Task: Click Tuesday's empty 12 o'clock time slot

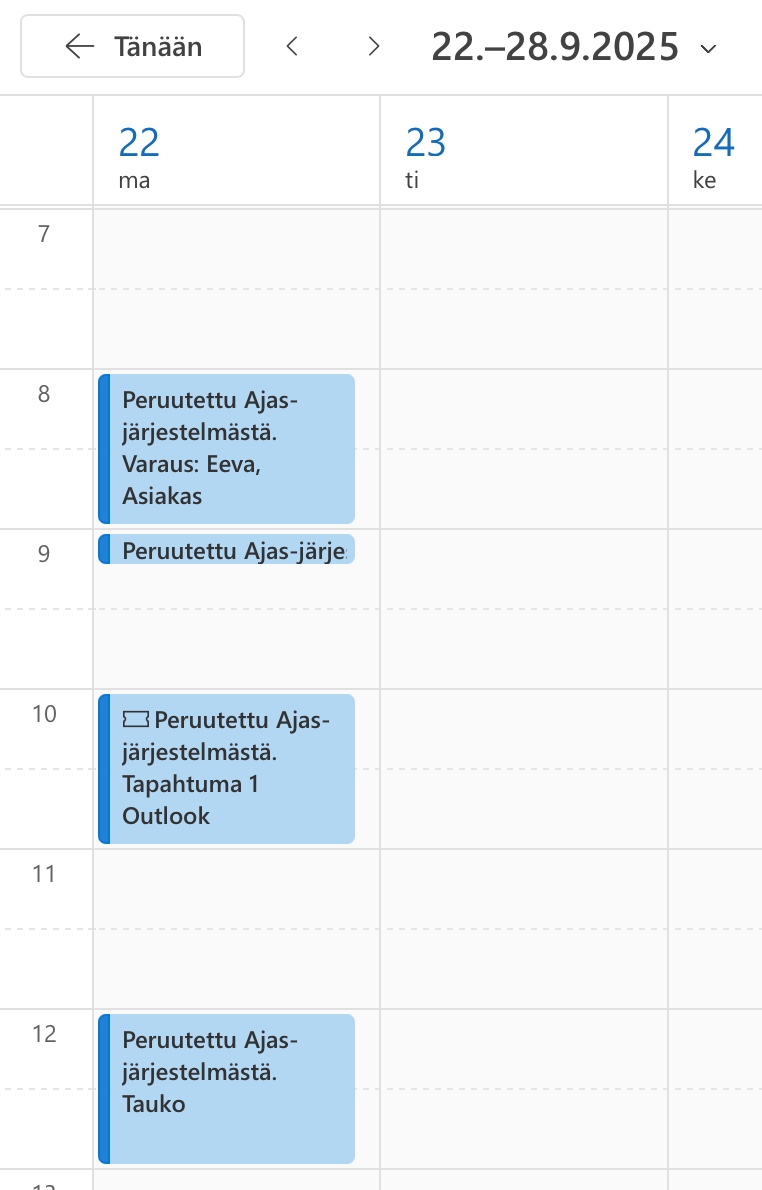Action: pos(523,1088)
